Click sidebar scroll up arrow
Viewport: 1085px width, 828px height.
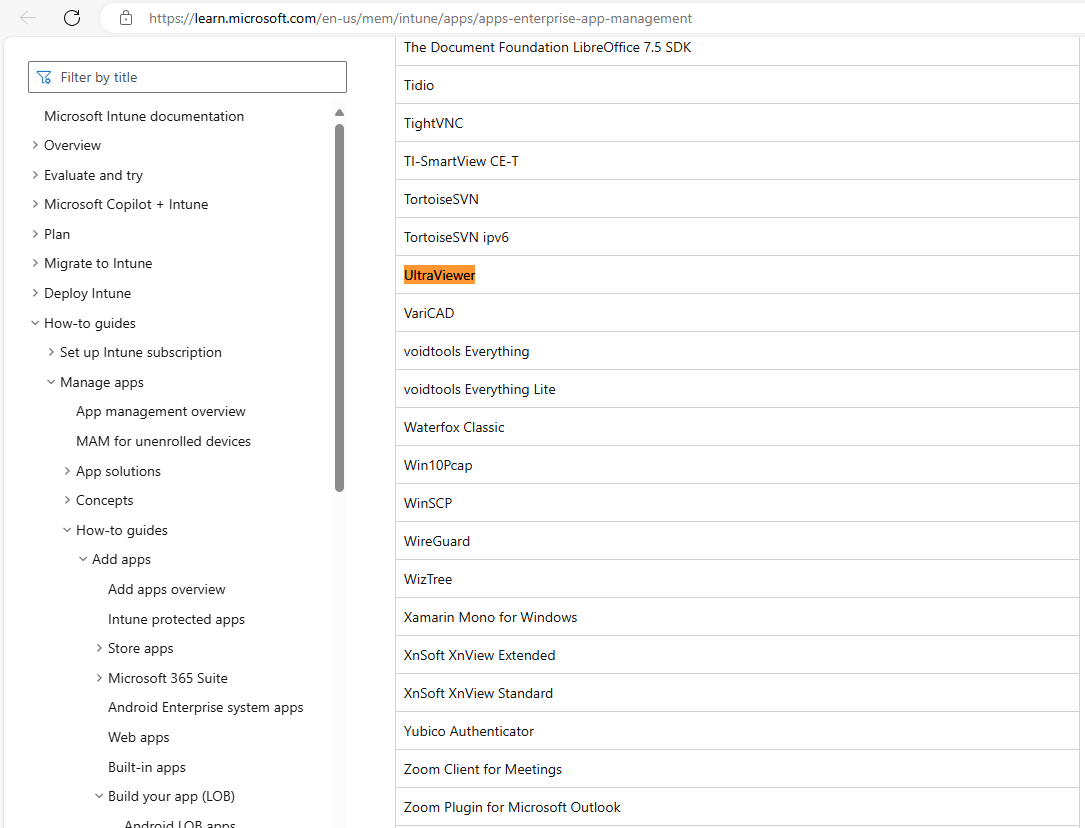pyautogui.click(x=339, y=112)
